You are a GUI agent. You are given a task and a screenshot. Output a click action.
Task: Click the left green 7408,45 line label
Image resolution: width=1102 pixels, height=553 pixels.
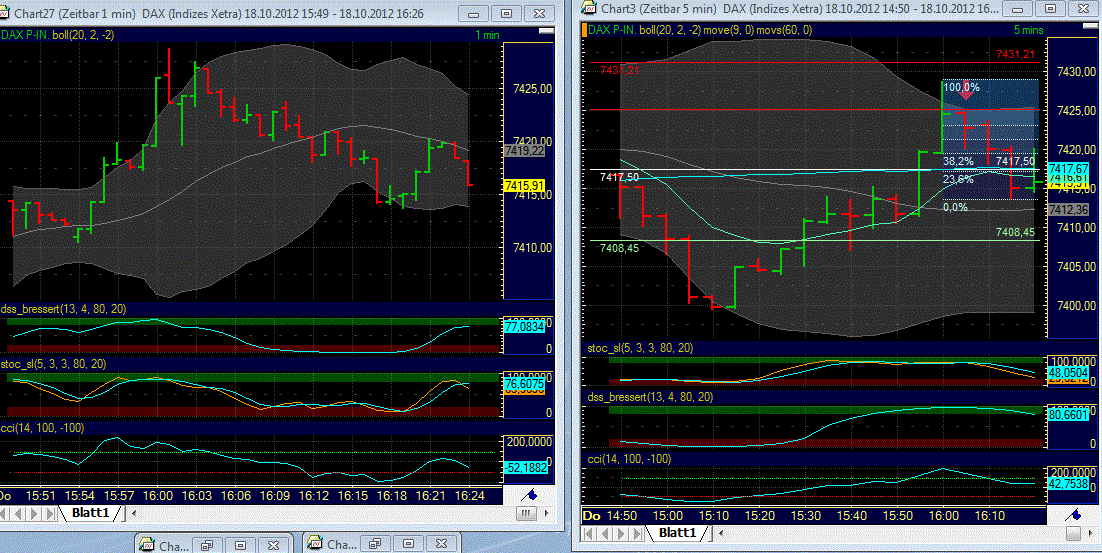tap(619, 248)
